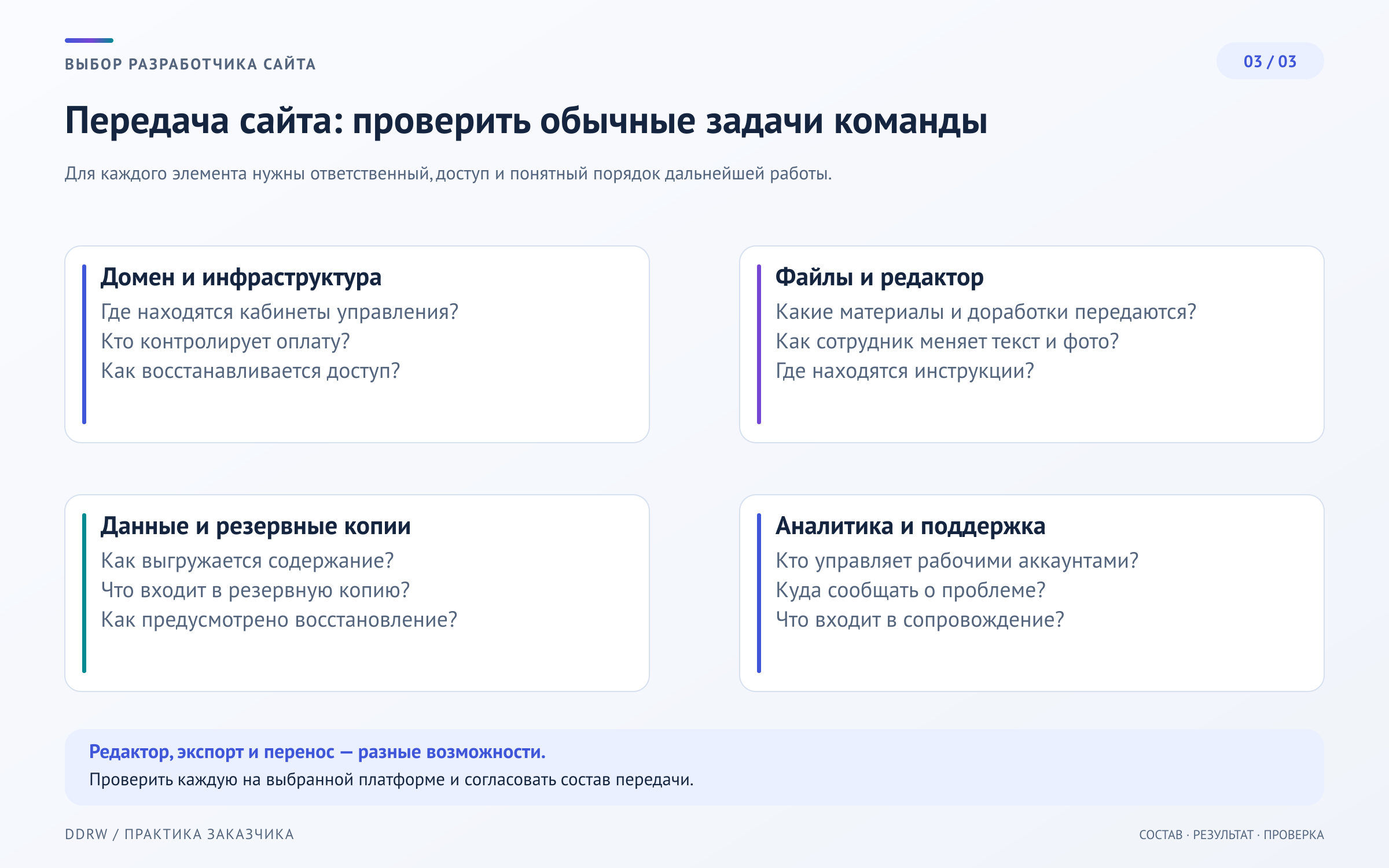The image size is (1389, 868).
Task: Click the callout 'Редактор, экспорт и перенос — разные возможности.'
Action: [317, 752]
